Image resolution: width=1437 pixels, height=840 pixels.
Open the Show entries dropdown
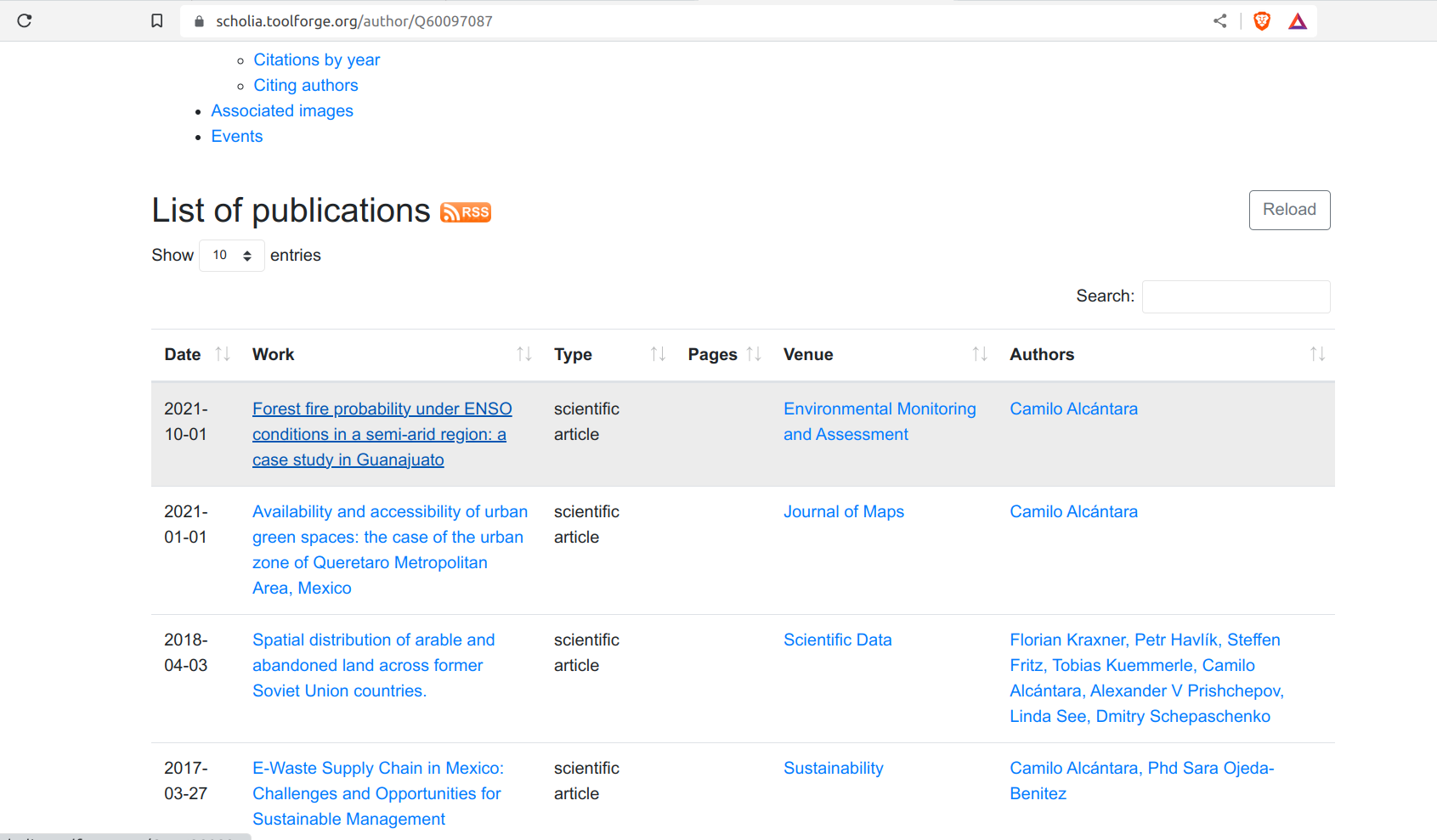tap(231, 255)
